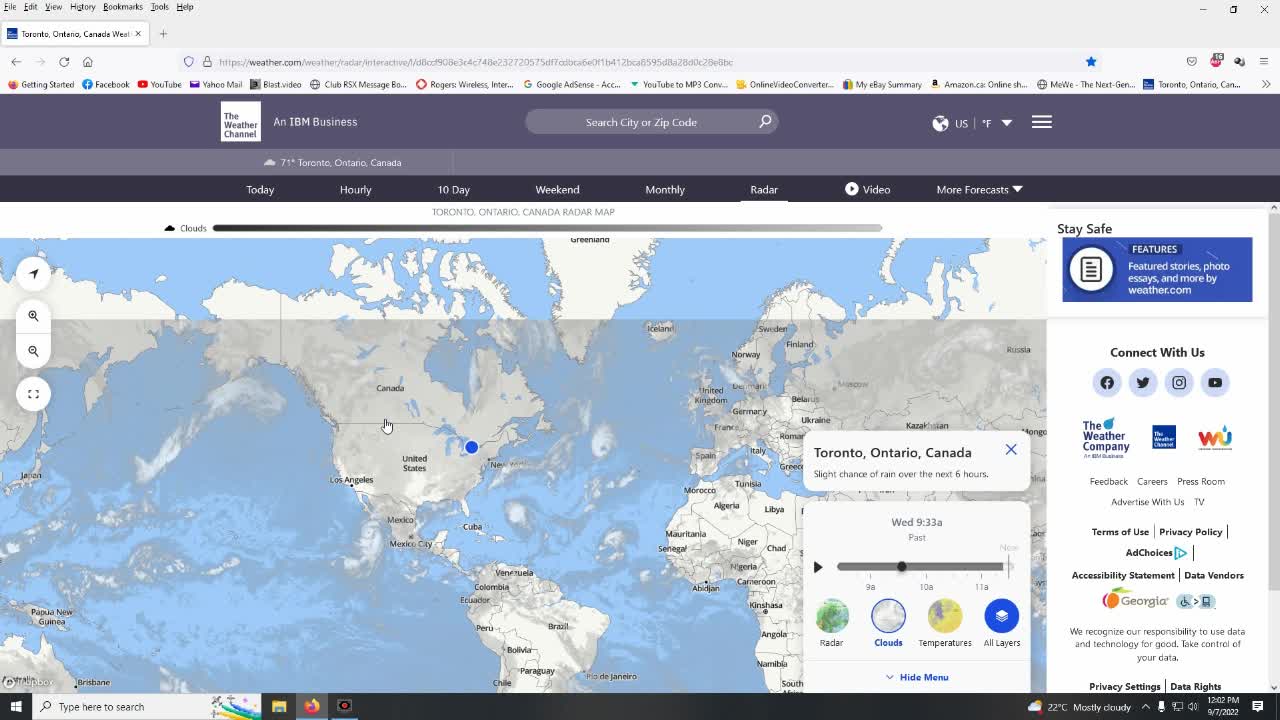1280x720 pixels.
Task: Open Firefox from the taskbar
Action: 312,706
